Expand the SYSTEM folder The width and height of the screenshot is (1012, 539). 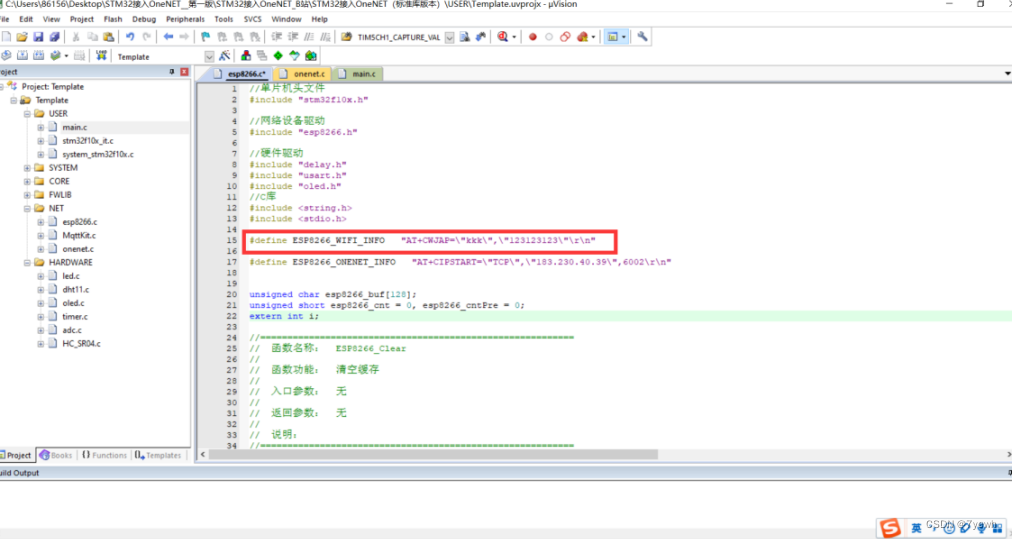tap(27, 168)
